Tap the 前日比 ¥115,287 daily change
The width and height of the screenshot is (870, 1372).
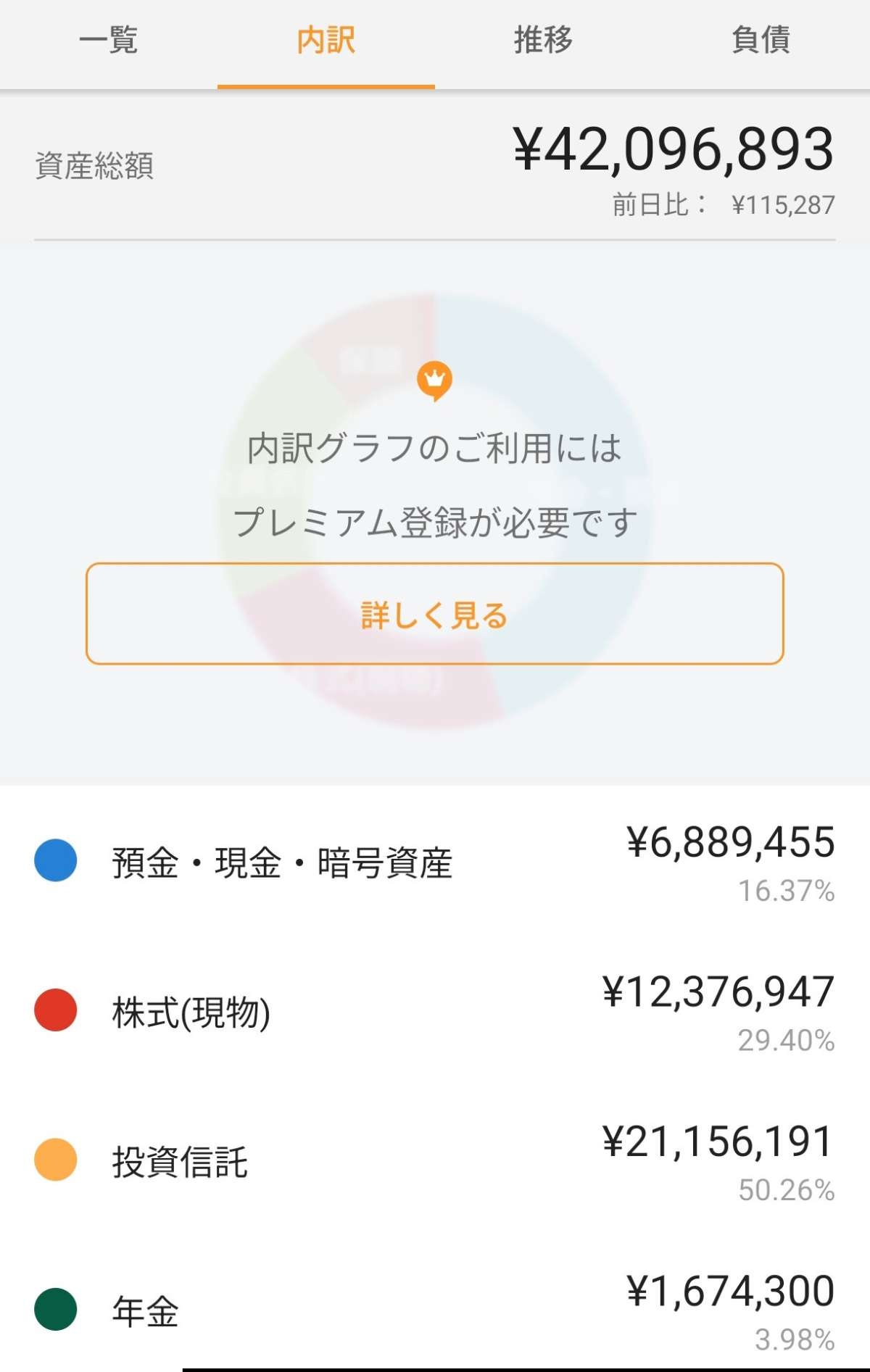[x=723, y=205]
